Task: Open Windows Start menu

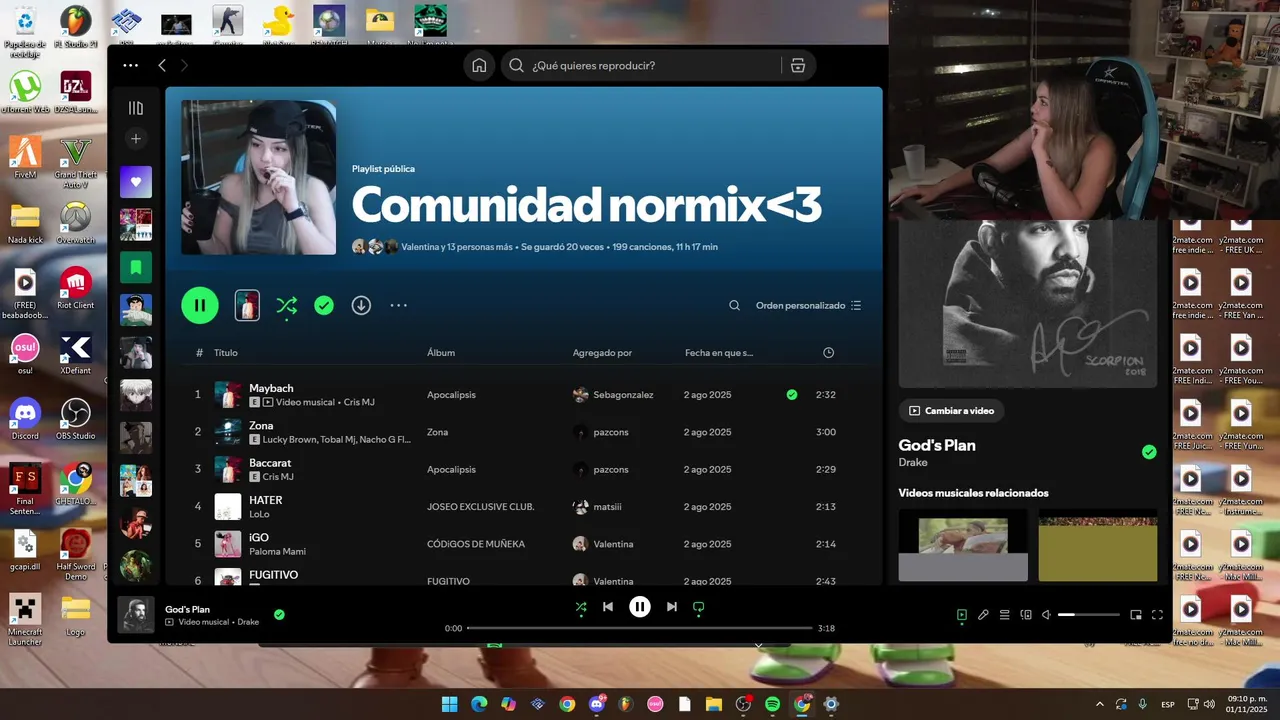Action: pos(450,704)
